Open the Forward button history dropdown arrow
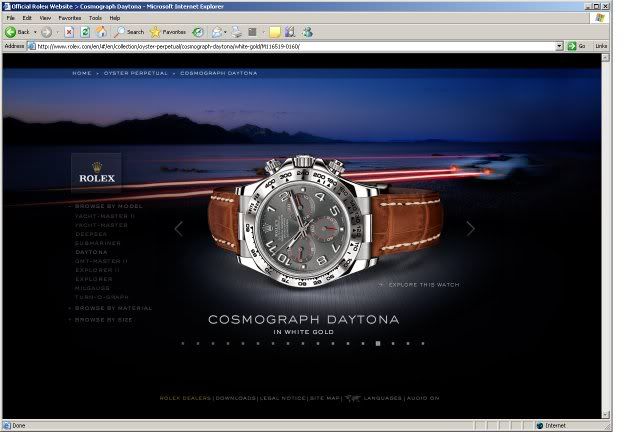This screenshot has height=432, width=640. pos(57,32)
